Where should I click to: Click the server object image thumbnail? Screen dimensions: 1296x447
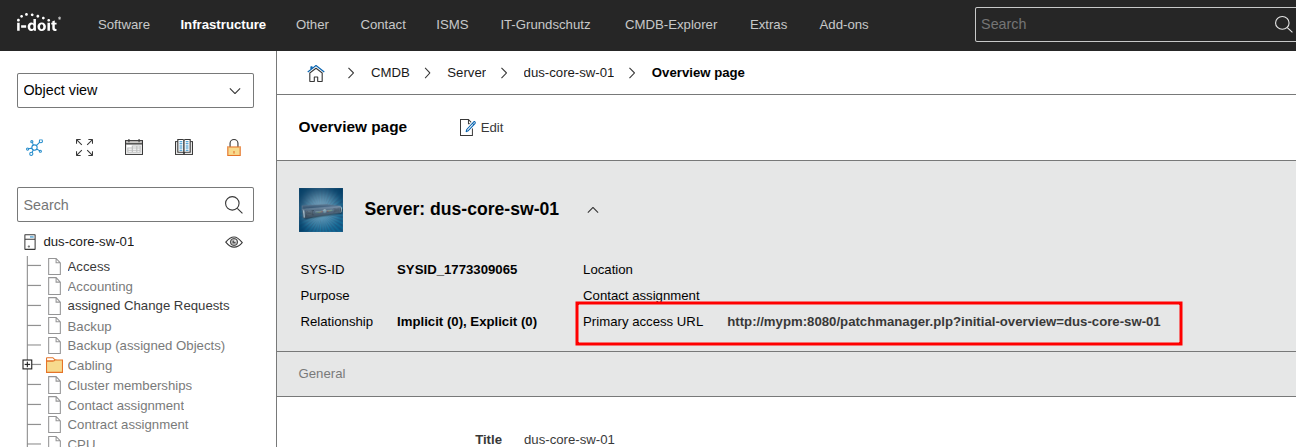pos(321,210)
